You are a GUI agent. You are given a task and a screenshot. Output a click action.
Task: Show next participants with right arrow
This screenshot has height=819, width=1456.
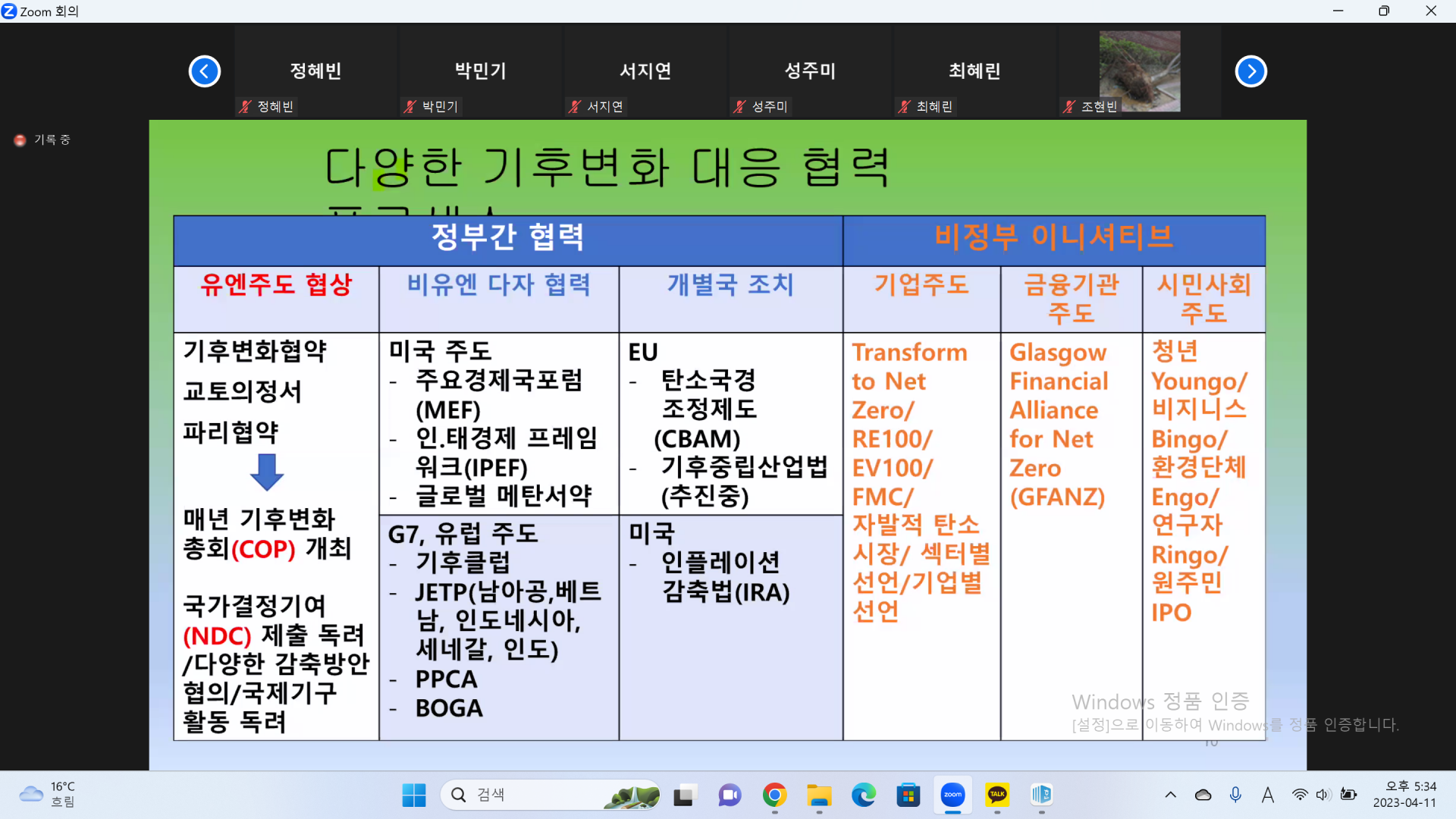(x=1251, y=71)
